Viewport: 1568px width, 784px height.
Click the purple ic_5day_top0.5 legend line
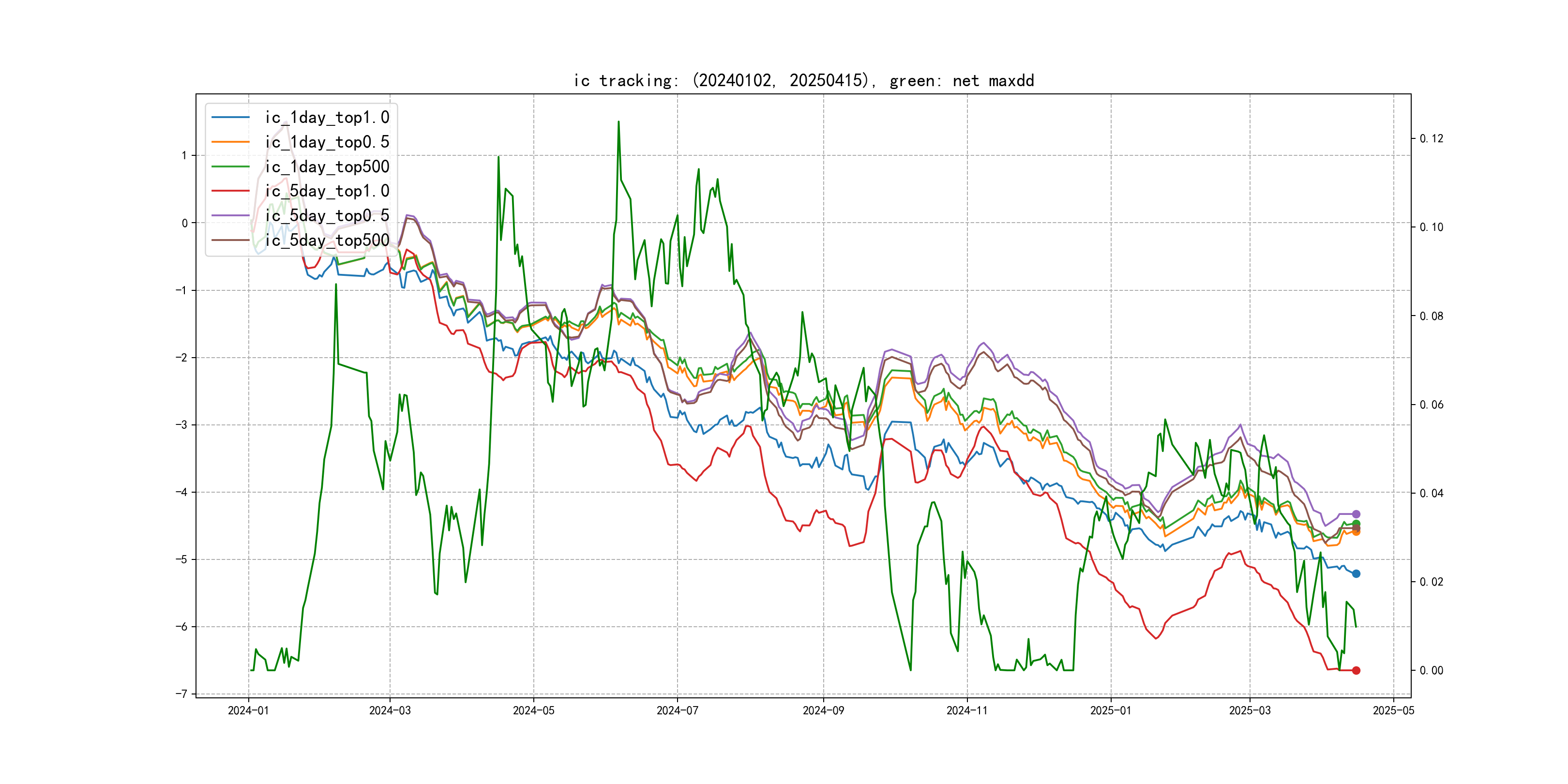tap(230, 215)
